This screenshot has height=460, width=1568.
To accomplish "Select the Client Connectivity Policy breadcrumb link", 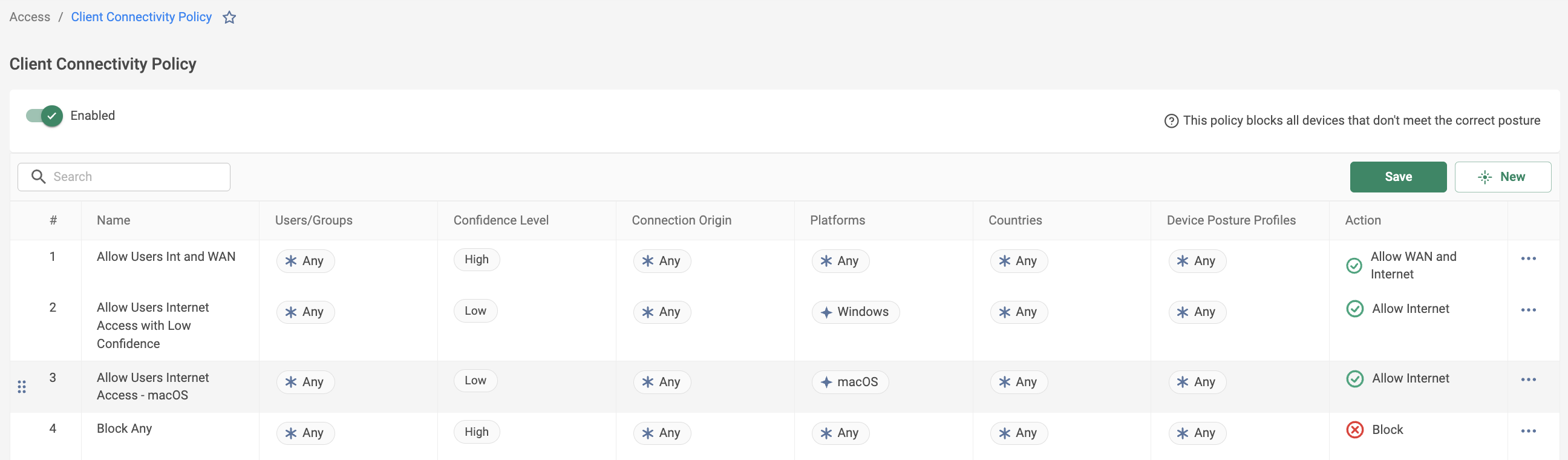I will (141, 17).
